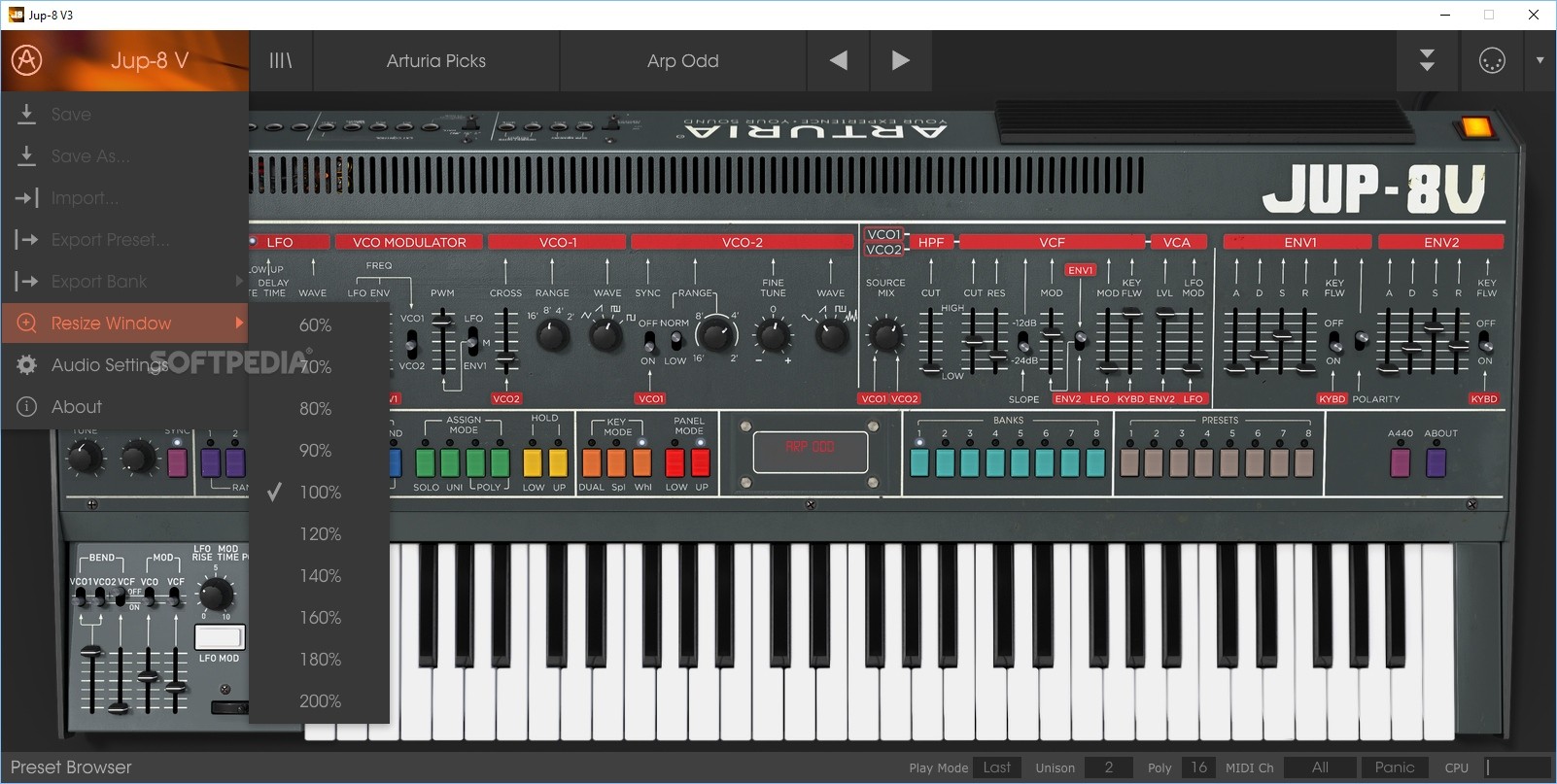Viewport: 1557px width, 784px height.
Task: Expand the Export Bank submenu arrow
Action: 239,281
